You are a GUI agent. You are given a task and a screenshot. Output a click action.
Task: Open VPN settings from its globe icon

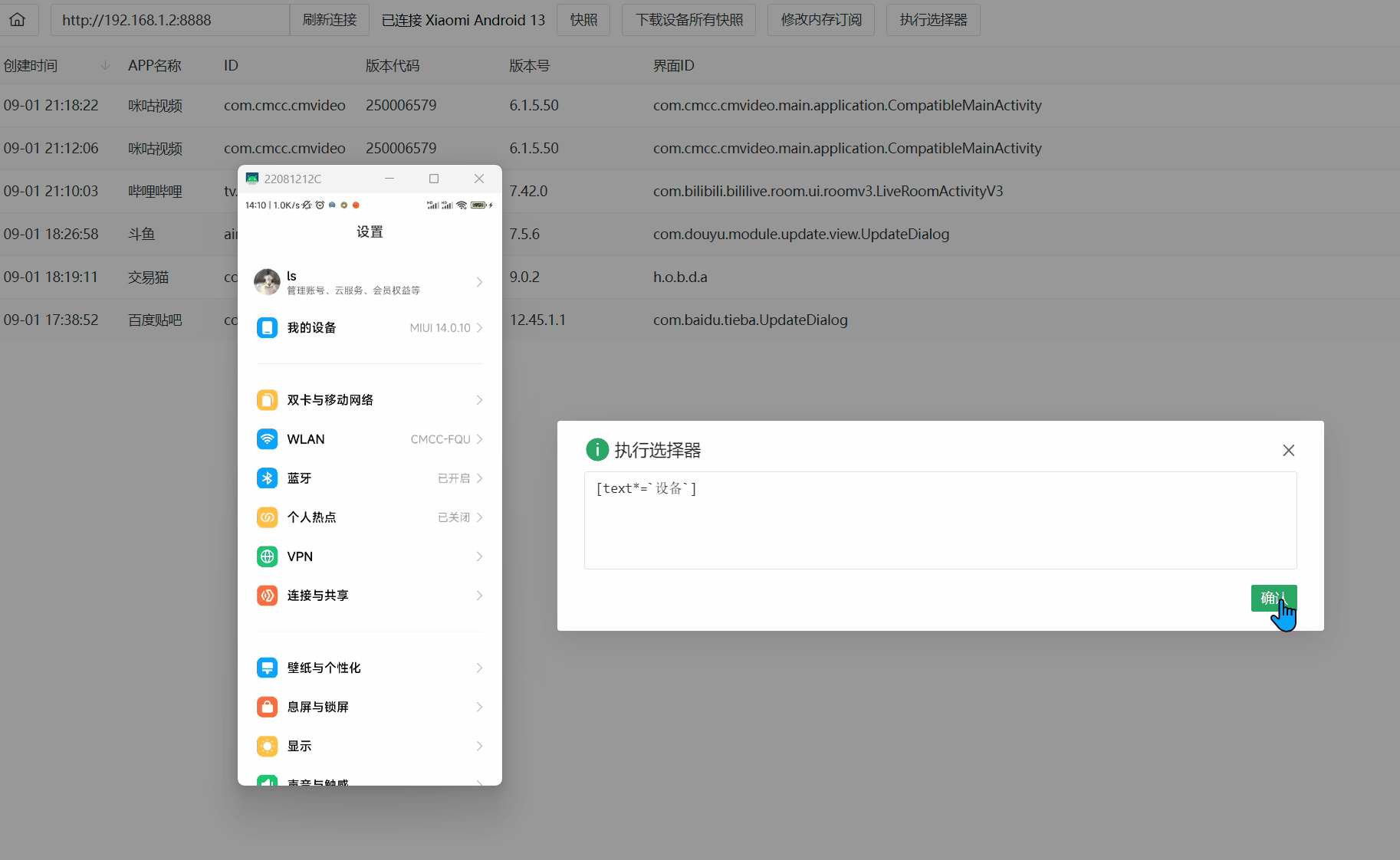(267, 556)
